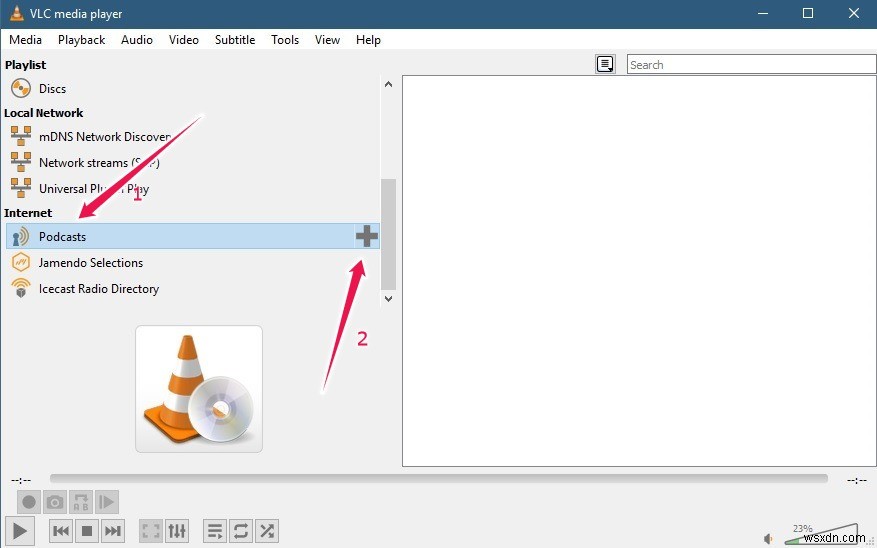The height and width of the screenshot is (548, 877).
Task: Take a snapshot with camera icon
Action: [x=55, y=502]
